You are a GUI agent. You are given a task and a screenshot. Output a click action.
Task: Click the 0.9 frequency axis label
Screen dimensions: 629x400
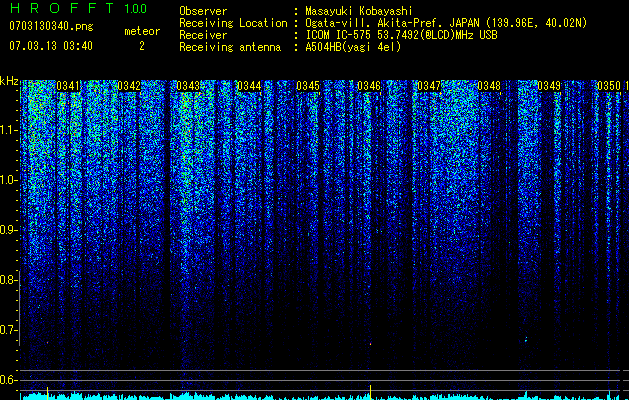pos(8,230)
